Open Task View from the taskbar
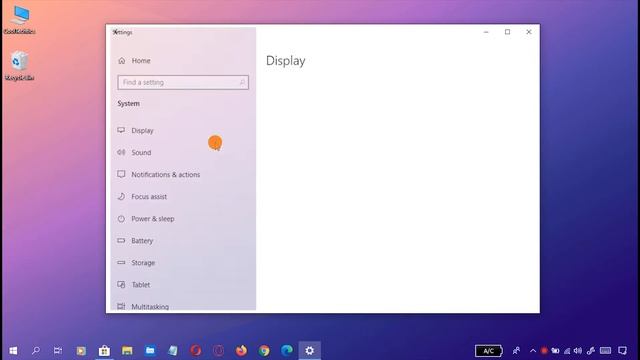Screen dimensions: 640x360 (x=58, y=351)
